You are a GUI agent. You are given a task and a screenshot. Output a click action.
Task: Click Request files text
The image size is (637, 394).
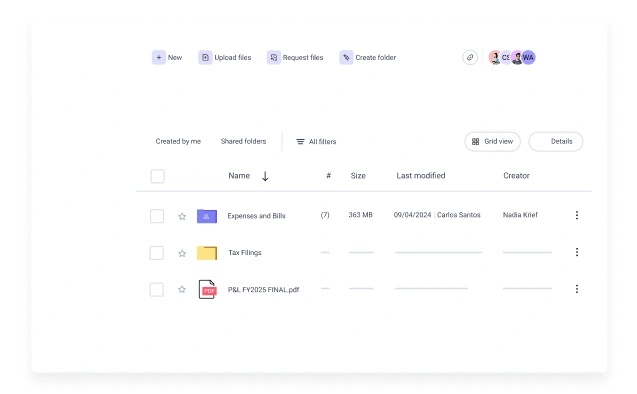click(x=303, y=58)
